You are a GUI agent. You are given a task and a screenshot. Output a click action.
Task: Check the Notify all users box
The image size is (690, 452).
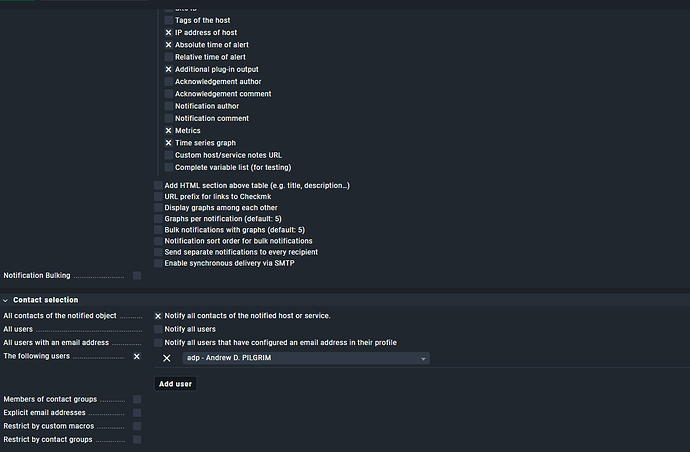[158, 329]
